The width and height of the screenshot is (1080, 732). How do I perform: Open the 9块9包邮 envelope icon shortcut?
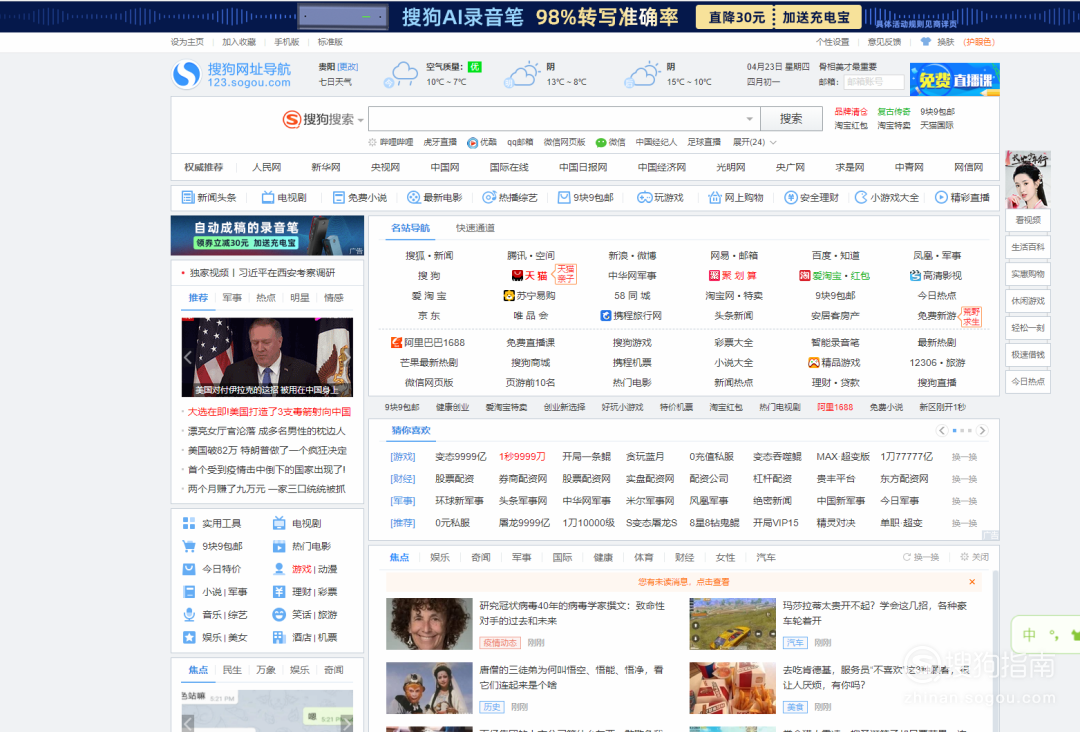pos(563,198)
